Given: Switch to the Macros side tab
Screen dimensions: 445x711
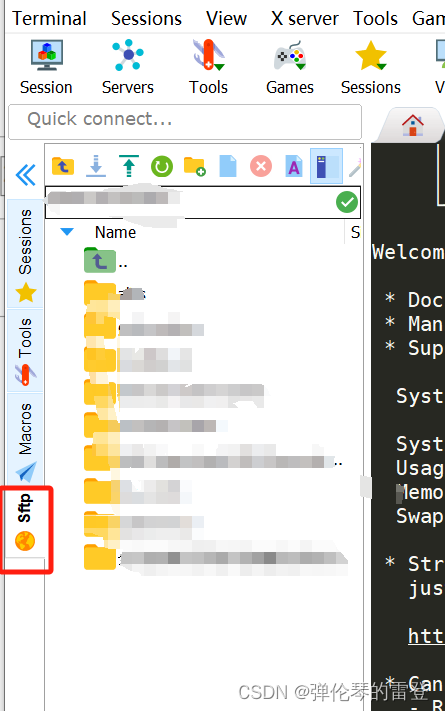Looking at the screenshot, I should click(25, 438).
